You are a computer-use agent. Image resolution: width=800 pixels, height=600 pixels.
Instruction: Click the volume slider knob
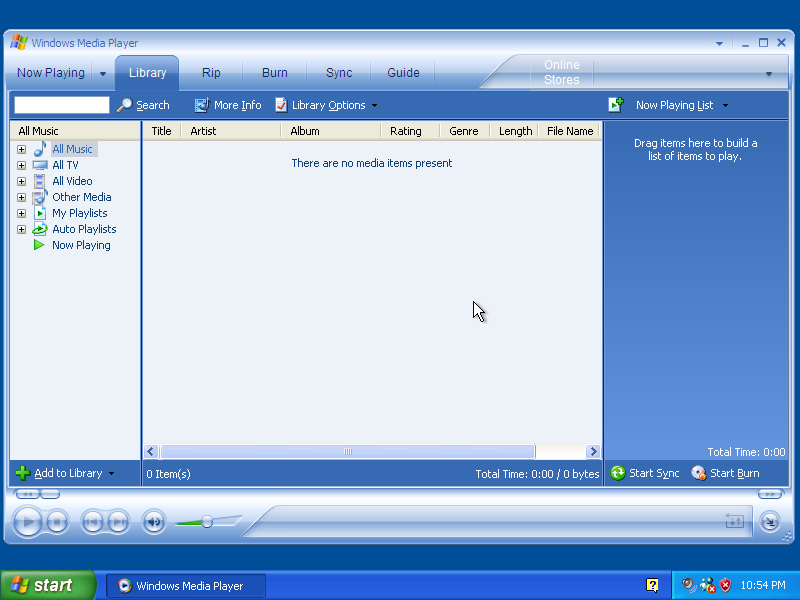[207, 521]
